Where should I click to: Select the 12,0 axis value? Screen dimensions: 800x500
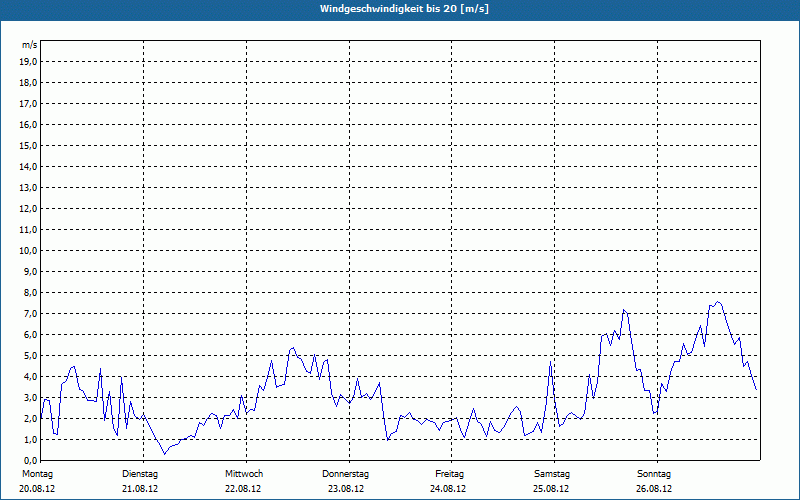coord(28,208)
